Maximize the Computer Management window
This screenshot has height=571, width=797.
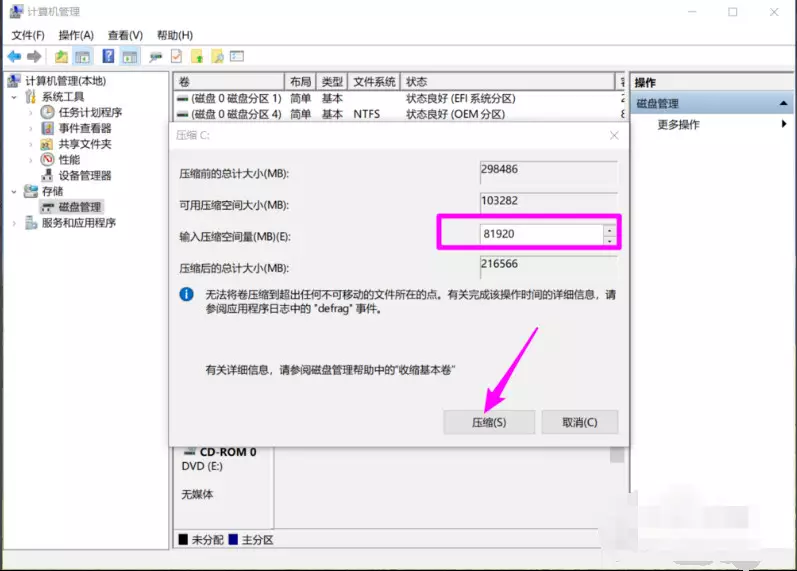(732, 12)
